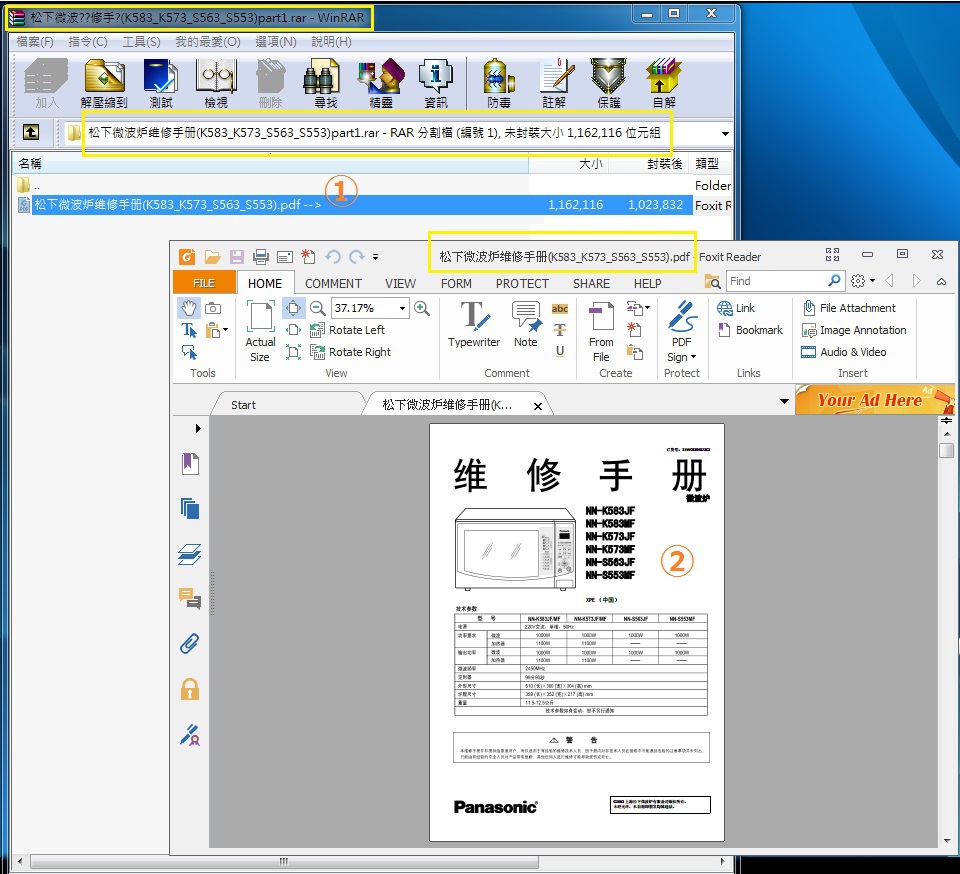Toggle Fit Visible view mode

(293, 352)
